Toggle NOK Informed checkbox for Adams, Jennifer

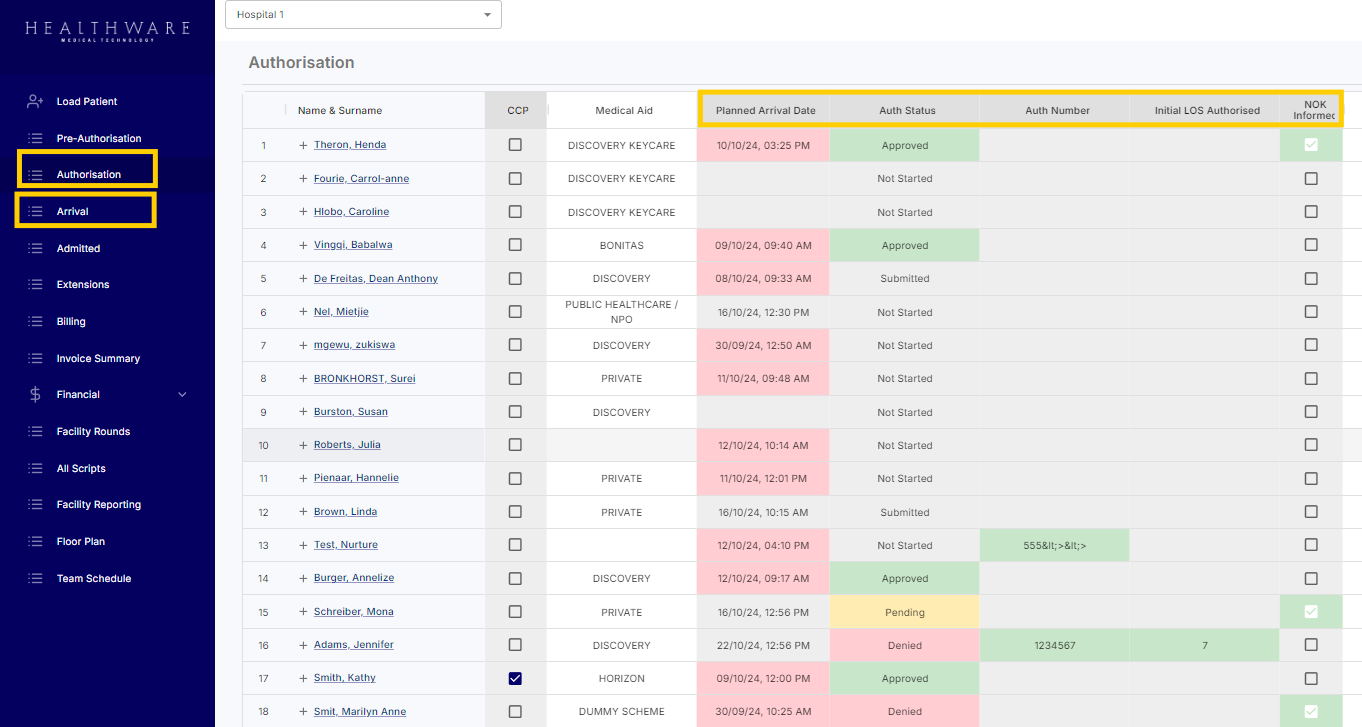[1311, 645]
